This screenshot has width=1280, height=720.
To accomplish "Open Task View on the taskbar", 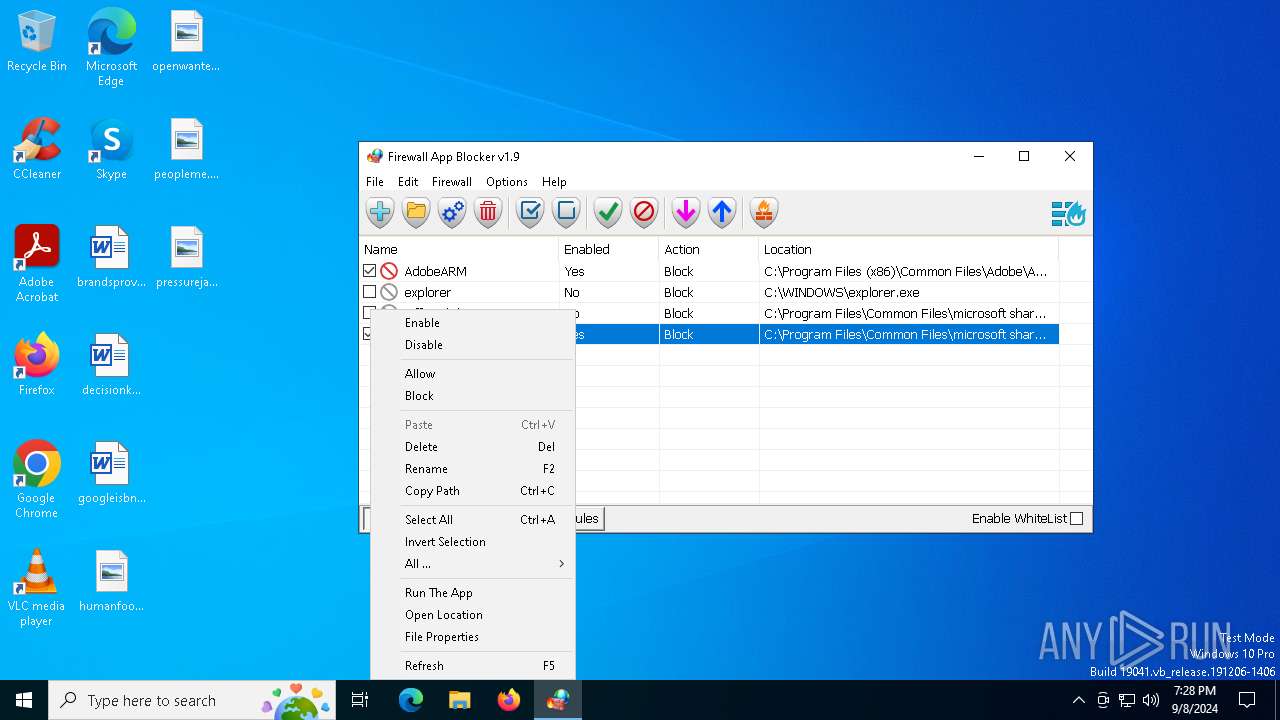I will tap(360, 700).
